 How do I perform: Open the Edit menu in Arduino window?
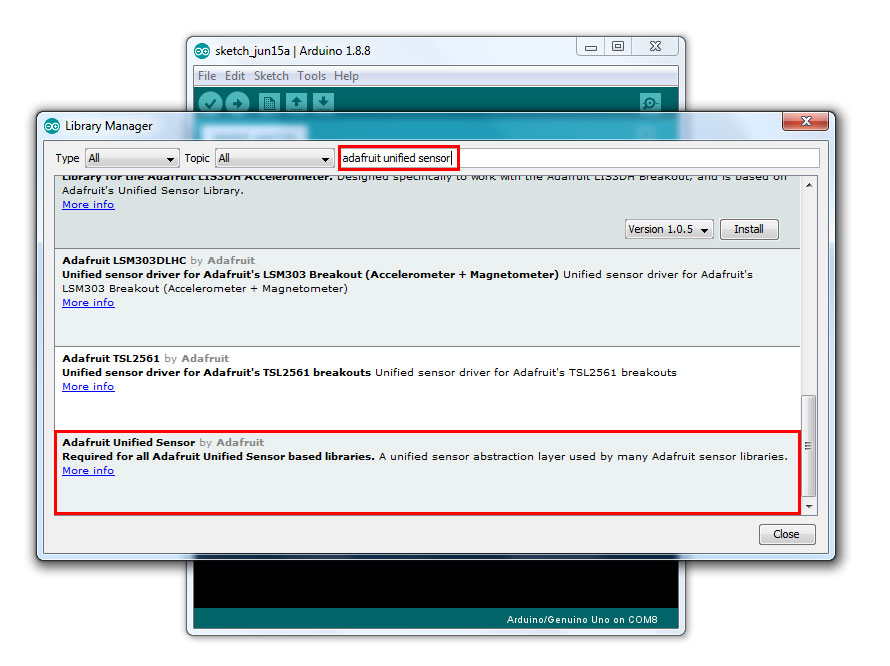234,76
